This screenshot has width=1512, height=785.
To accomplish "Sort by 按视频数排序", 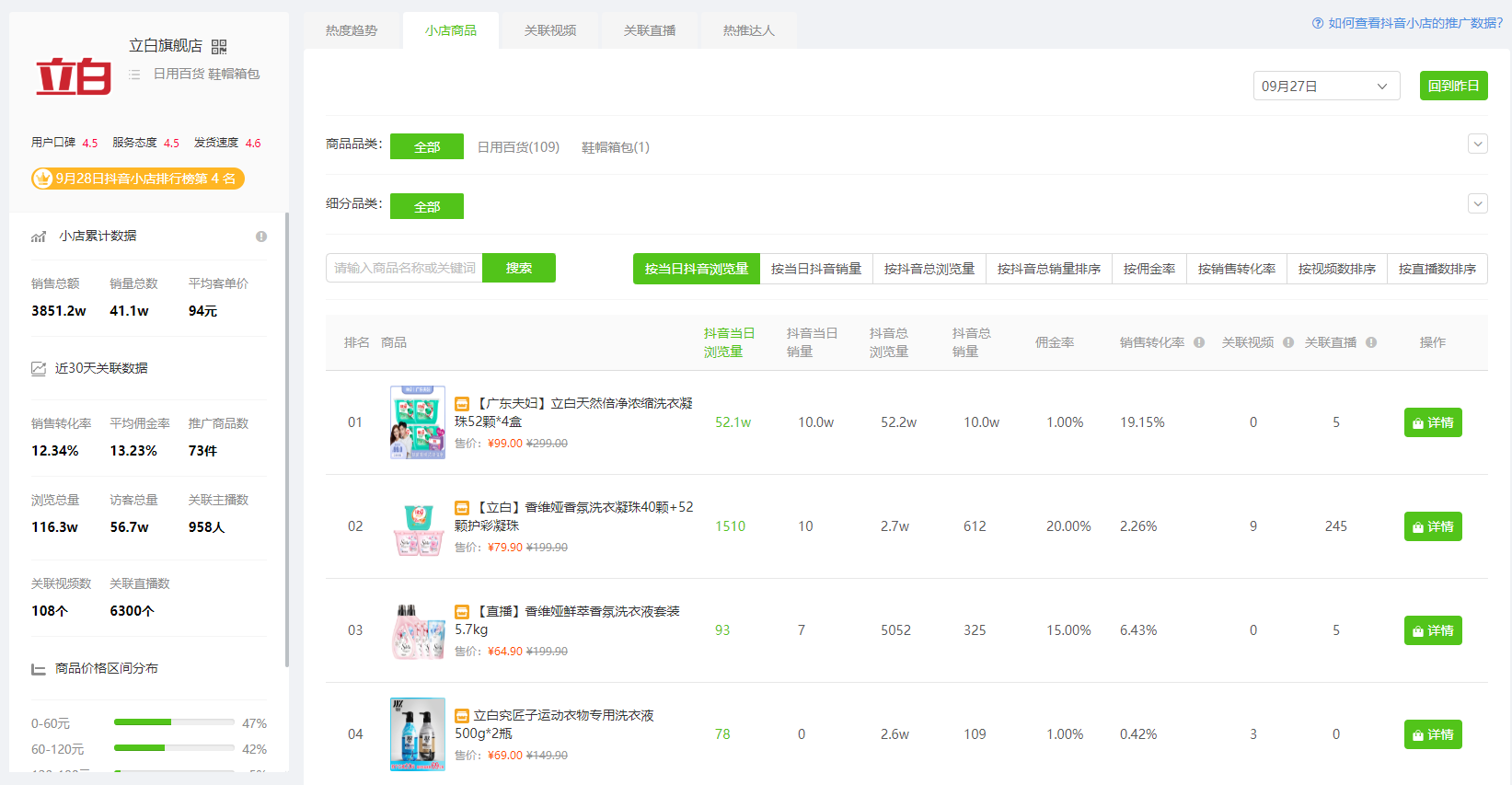I will coord(1337,269).
